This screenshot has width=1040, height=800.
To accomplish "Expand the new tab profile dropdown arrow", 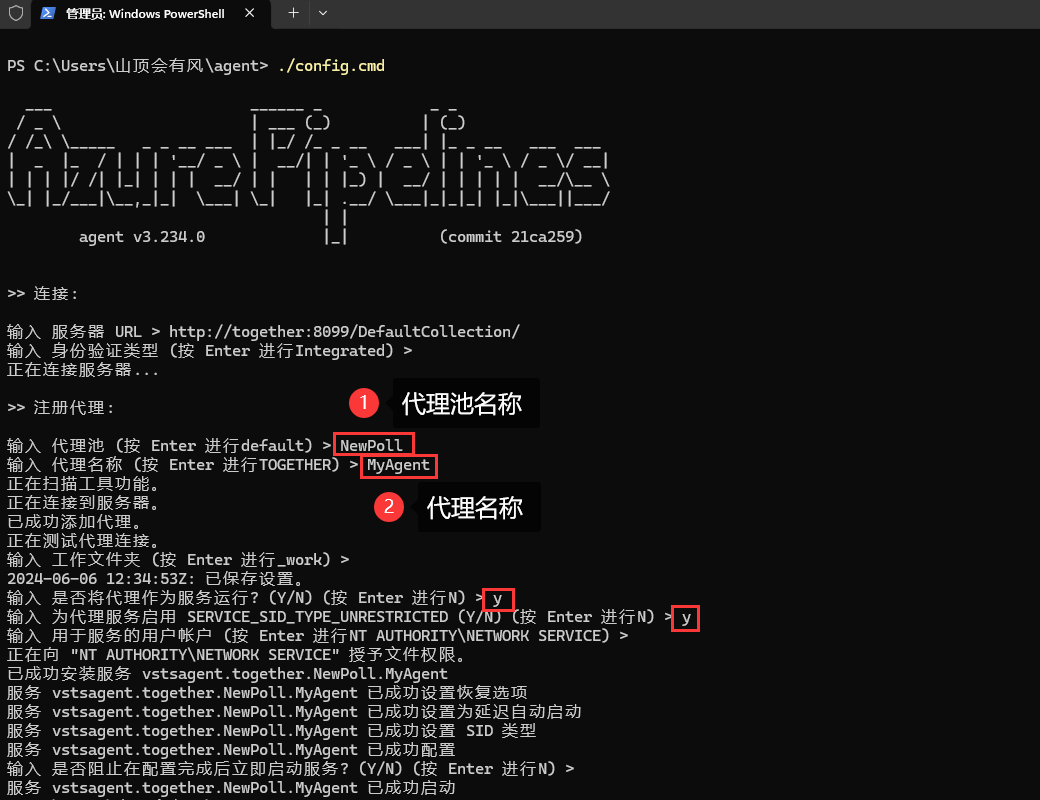I will (x=323, y=13).
